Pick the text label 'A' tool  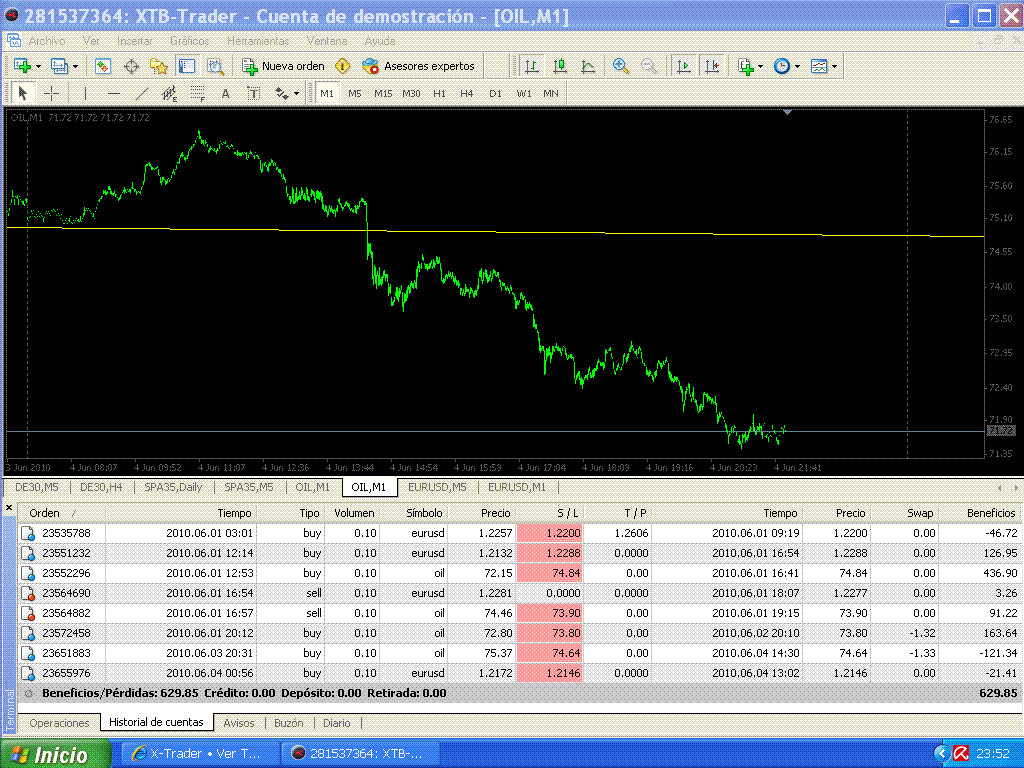pos(225,93)
